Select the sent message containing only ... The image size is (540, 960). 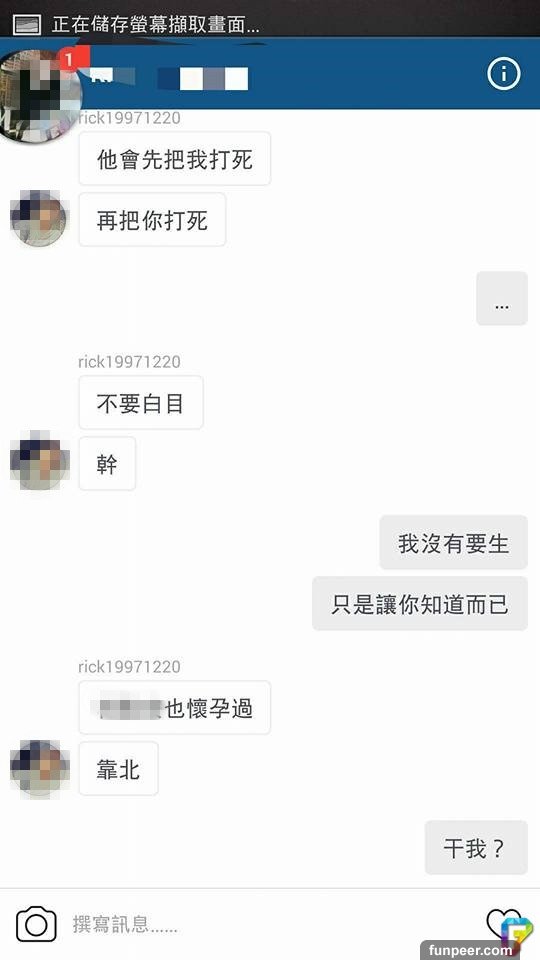502,299
